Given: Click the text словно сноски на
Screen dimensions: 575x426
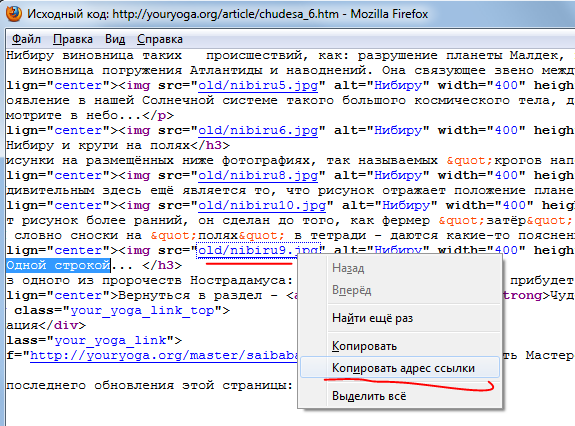Looking at the screenshot, I should coord(78,235).
